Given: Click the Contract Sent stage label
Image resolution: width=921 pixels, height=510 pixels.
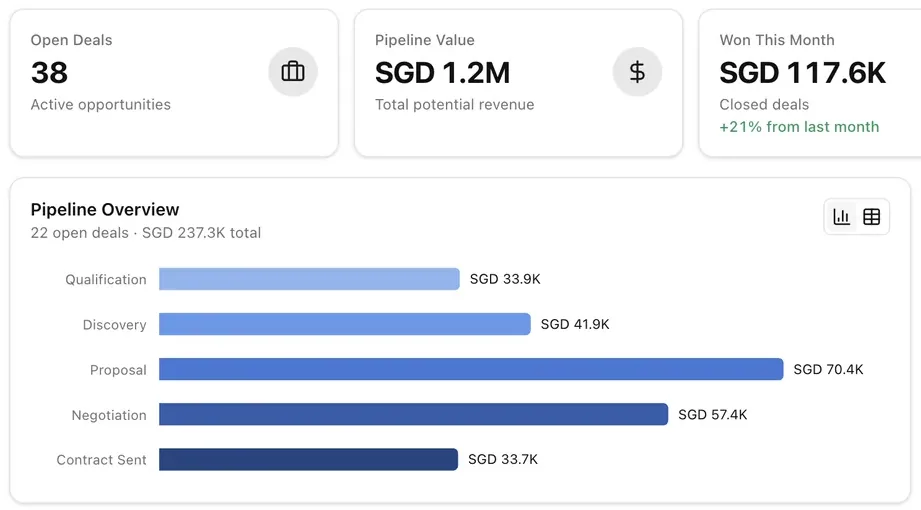Looking at the screenshot, I should click(x=101, y=460).
